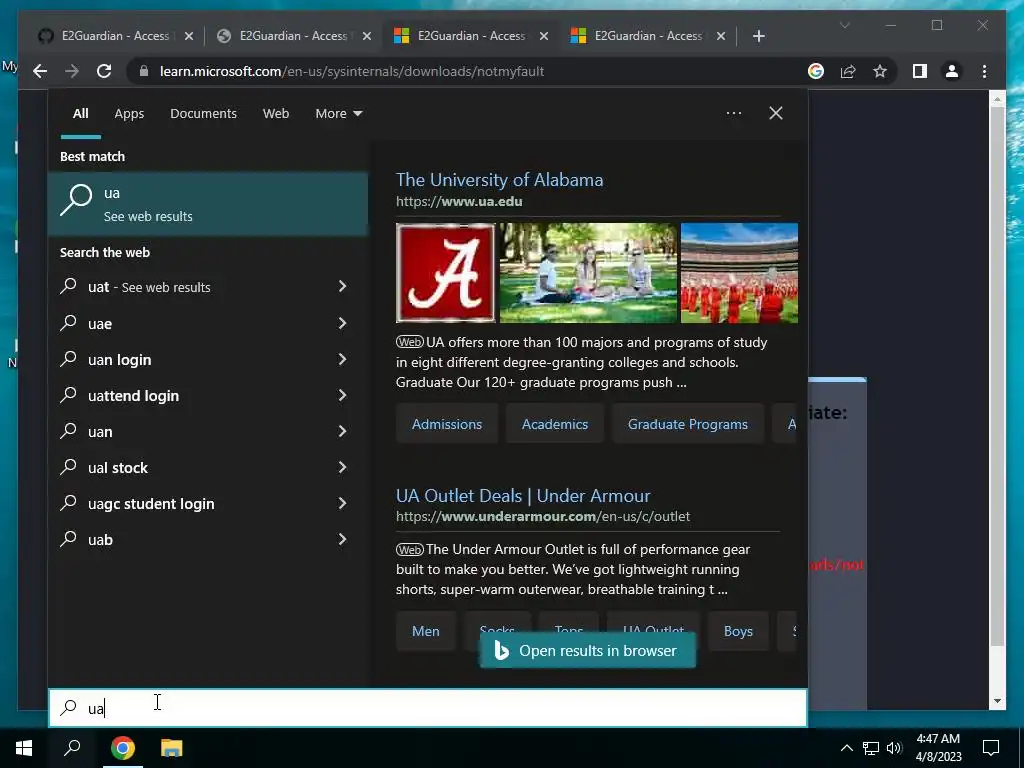Screen dimensions: 1024x768
Task: Click the Chrome back arrow button
Action: coord(40,71)
